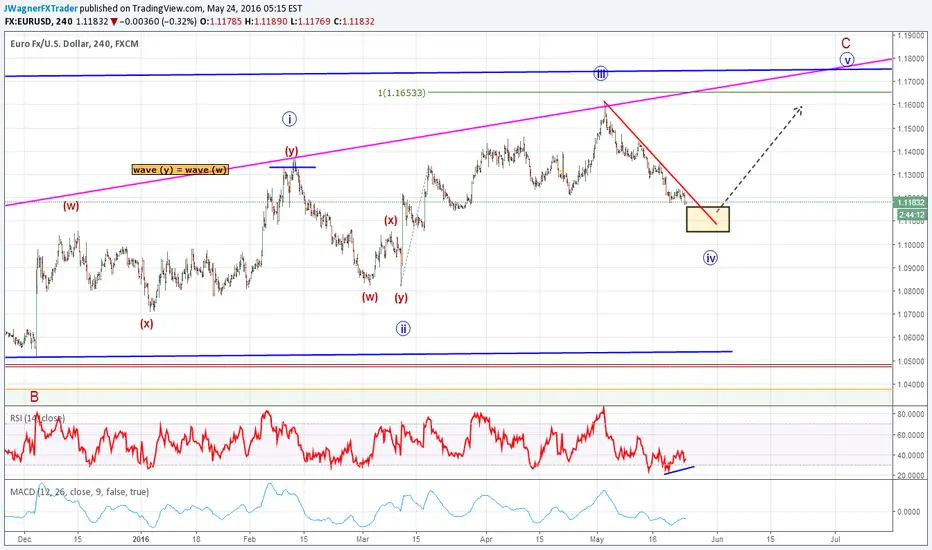Click the close value C:1.11832 in the header
The width and height of the screenshot is (932, 550).
(x=354, y=21)
